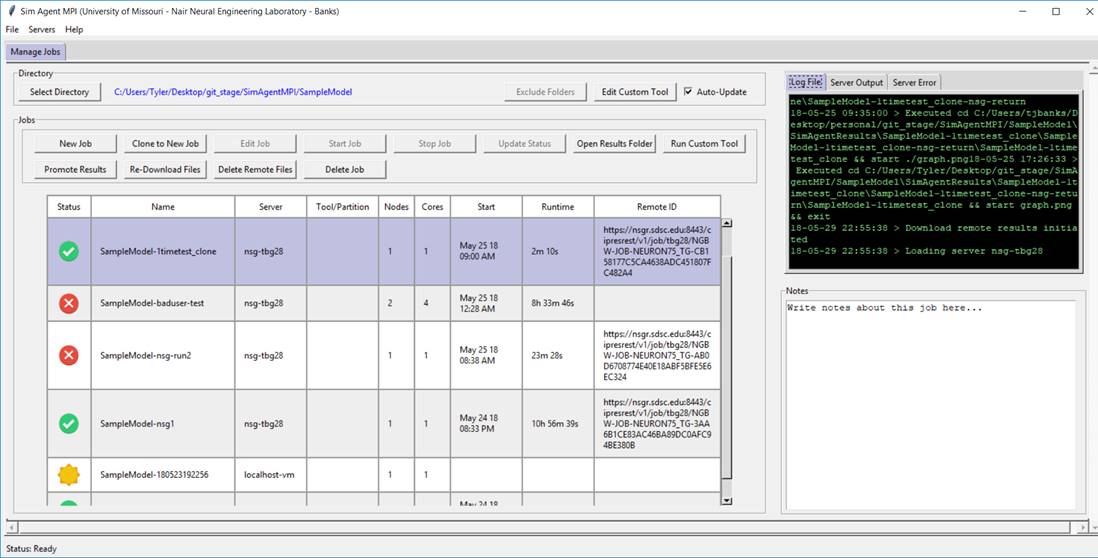Screen dimensions: 1098x558
Task: Click the Edit Custom Tool button
Action: coord(635,92)
